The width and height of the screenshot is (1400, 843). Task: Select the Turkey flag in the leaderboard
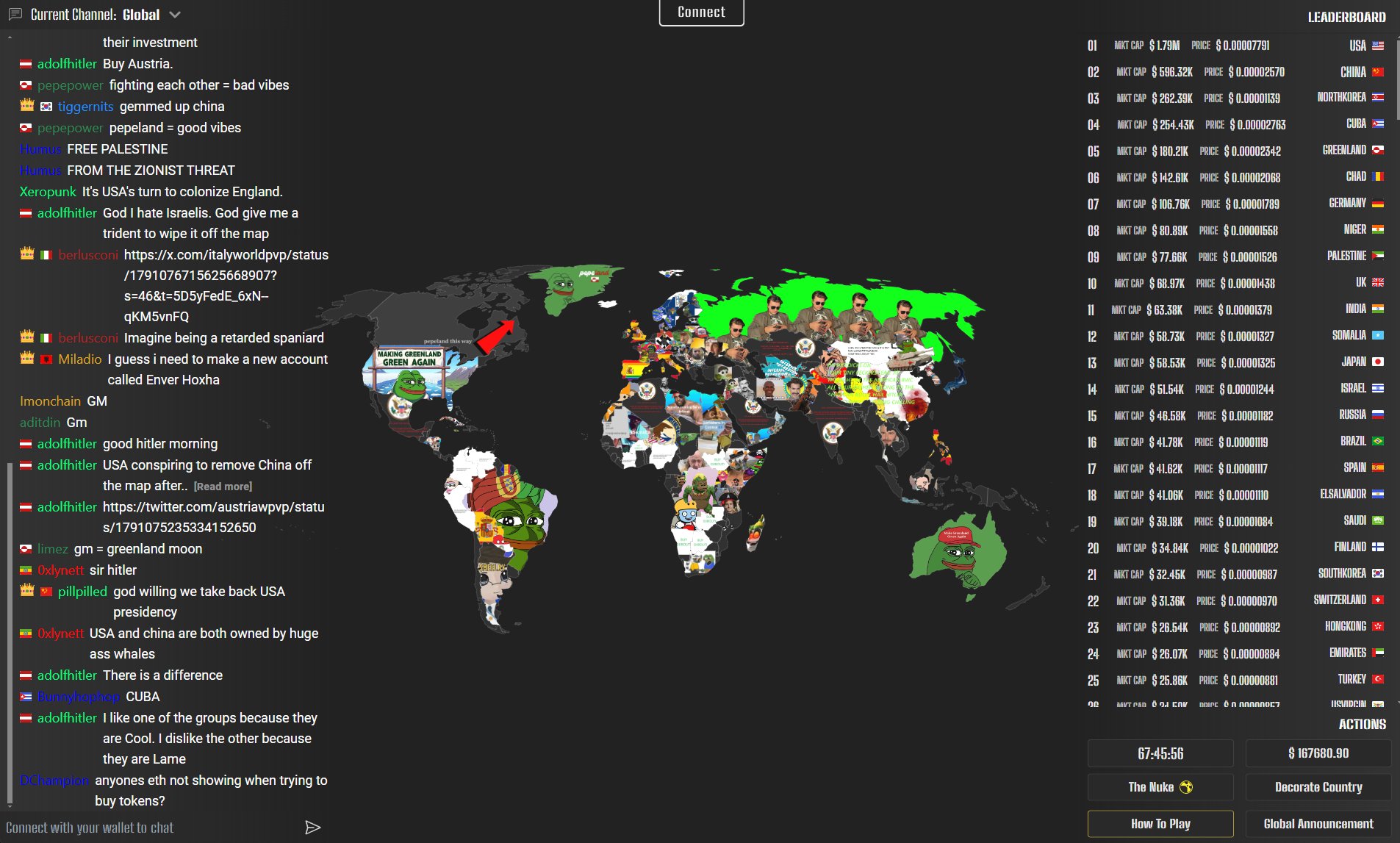tap(1378, 679)
